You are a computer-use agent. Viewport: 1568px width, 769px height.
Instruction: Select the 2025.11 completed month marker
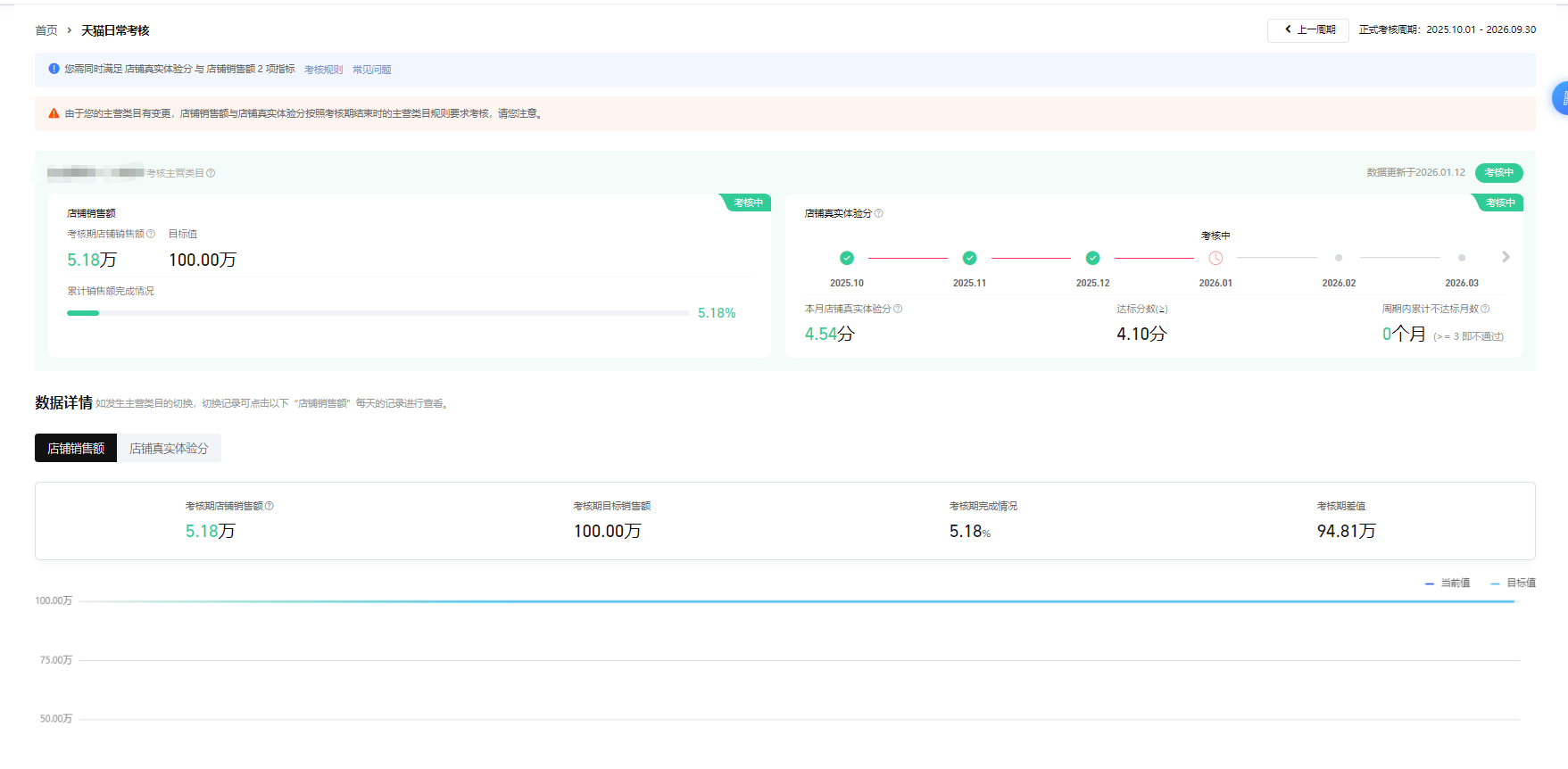coord(969,258)
